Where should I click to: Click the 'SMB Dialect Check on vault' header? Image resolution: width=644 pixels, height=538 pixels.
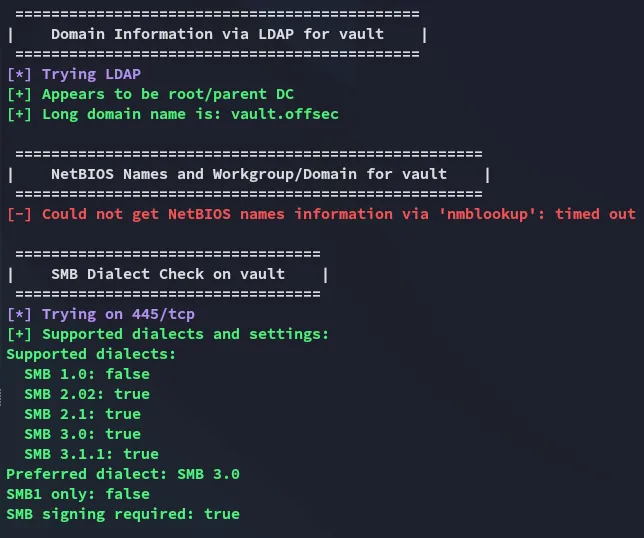168,274
